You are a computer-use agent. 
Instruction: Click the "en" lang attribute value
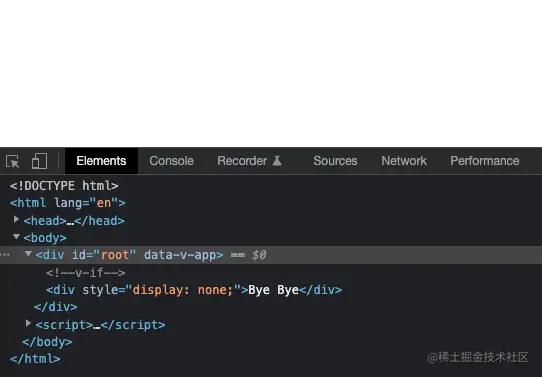pos(104,203)
